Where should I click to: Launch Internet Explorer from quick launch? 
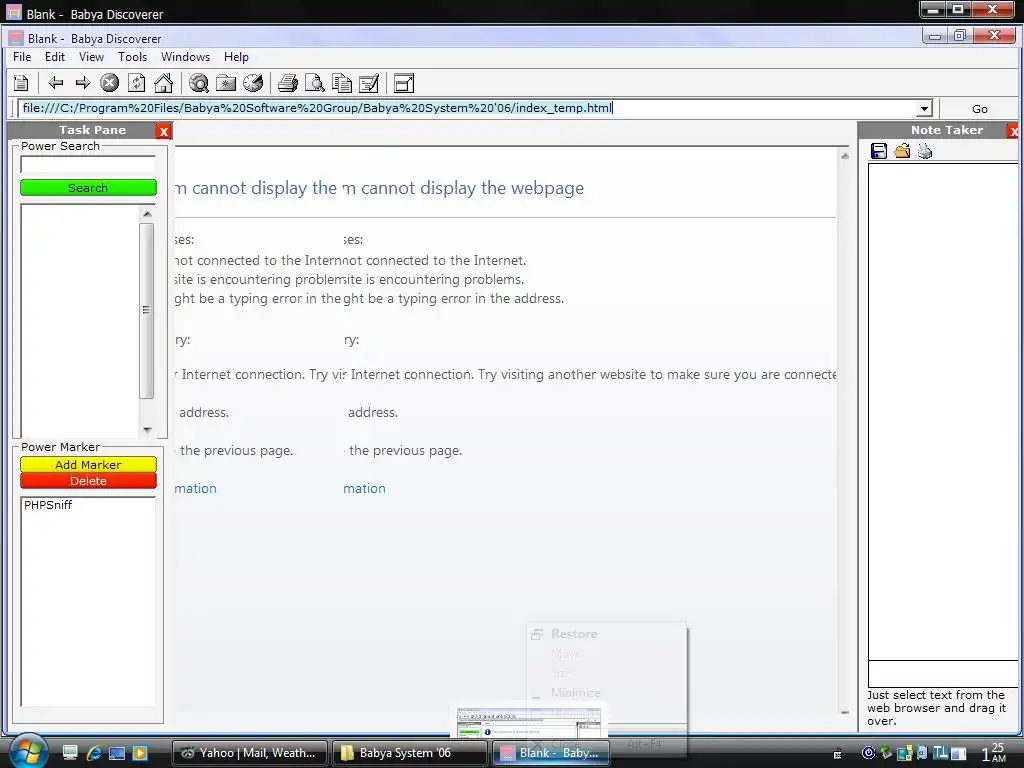point(94,752)
